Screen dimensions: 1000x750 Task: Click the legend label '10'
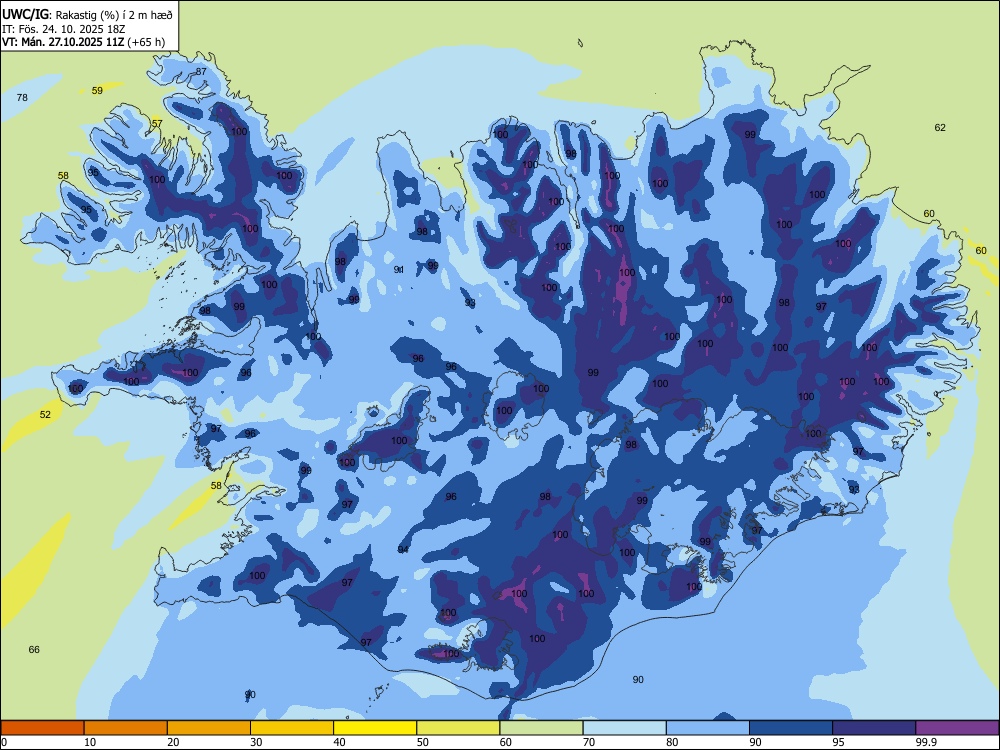[x=91, y=742]
